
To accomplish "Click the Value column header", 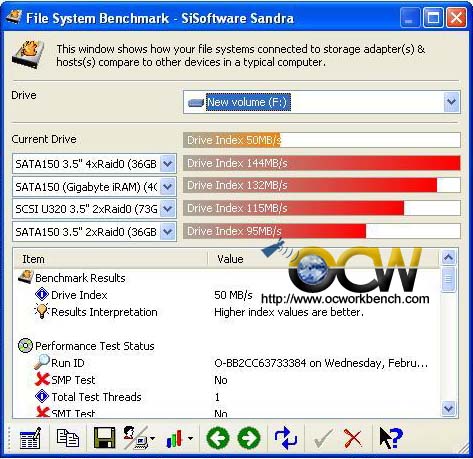I will [x=323, y=259].
